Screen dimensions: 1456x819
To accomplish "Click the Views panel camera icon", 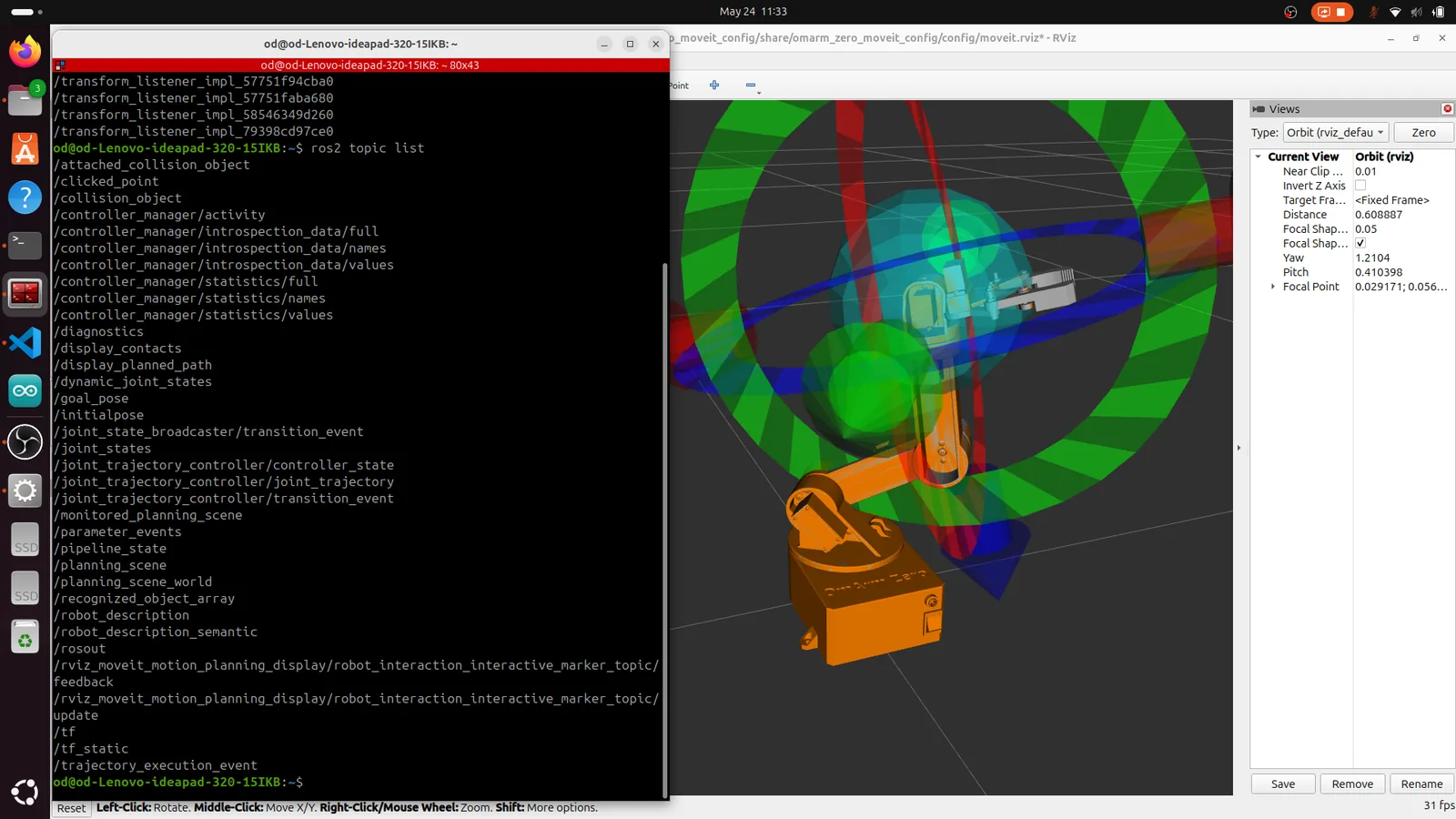I will coord(1259,108).
